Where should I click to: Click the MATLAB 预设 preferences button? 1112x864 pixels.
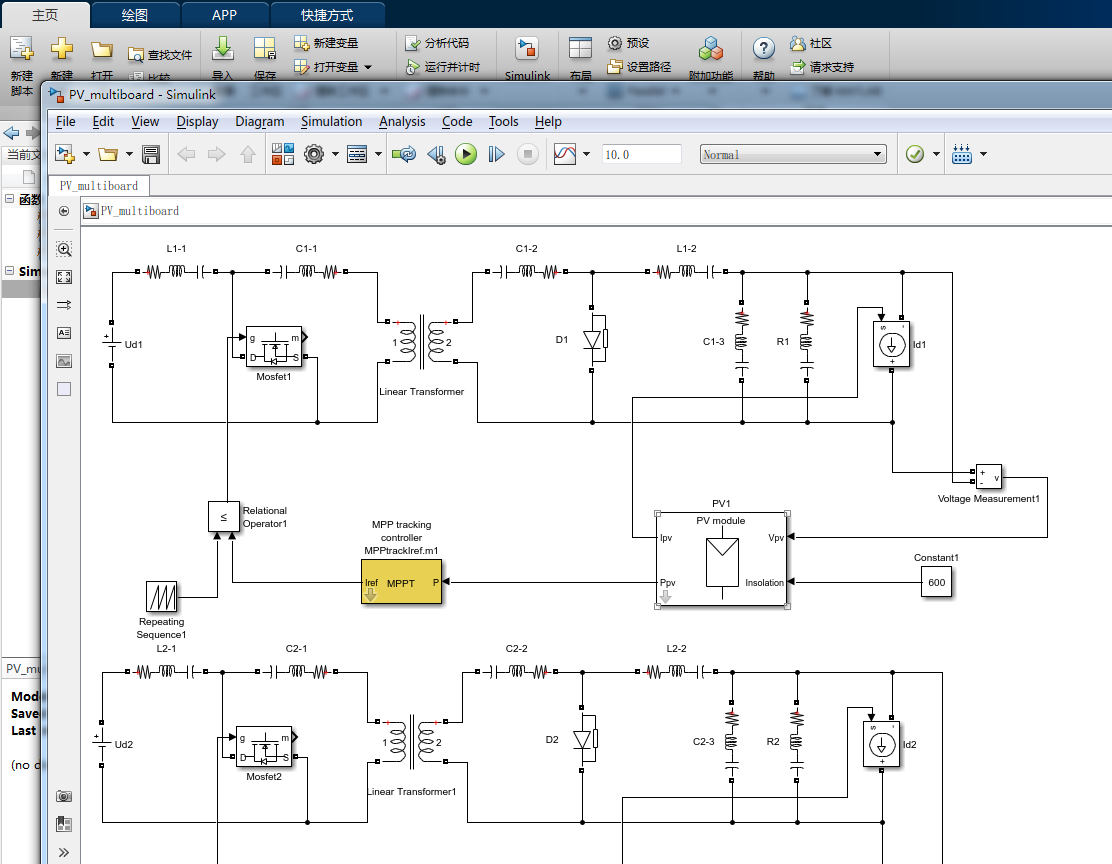point(628,43)
